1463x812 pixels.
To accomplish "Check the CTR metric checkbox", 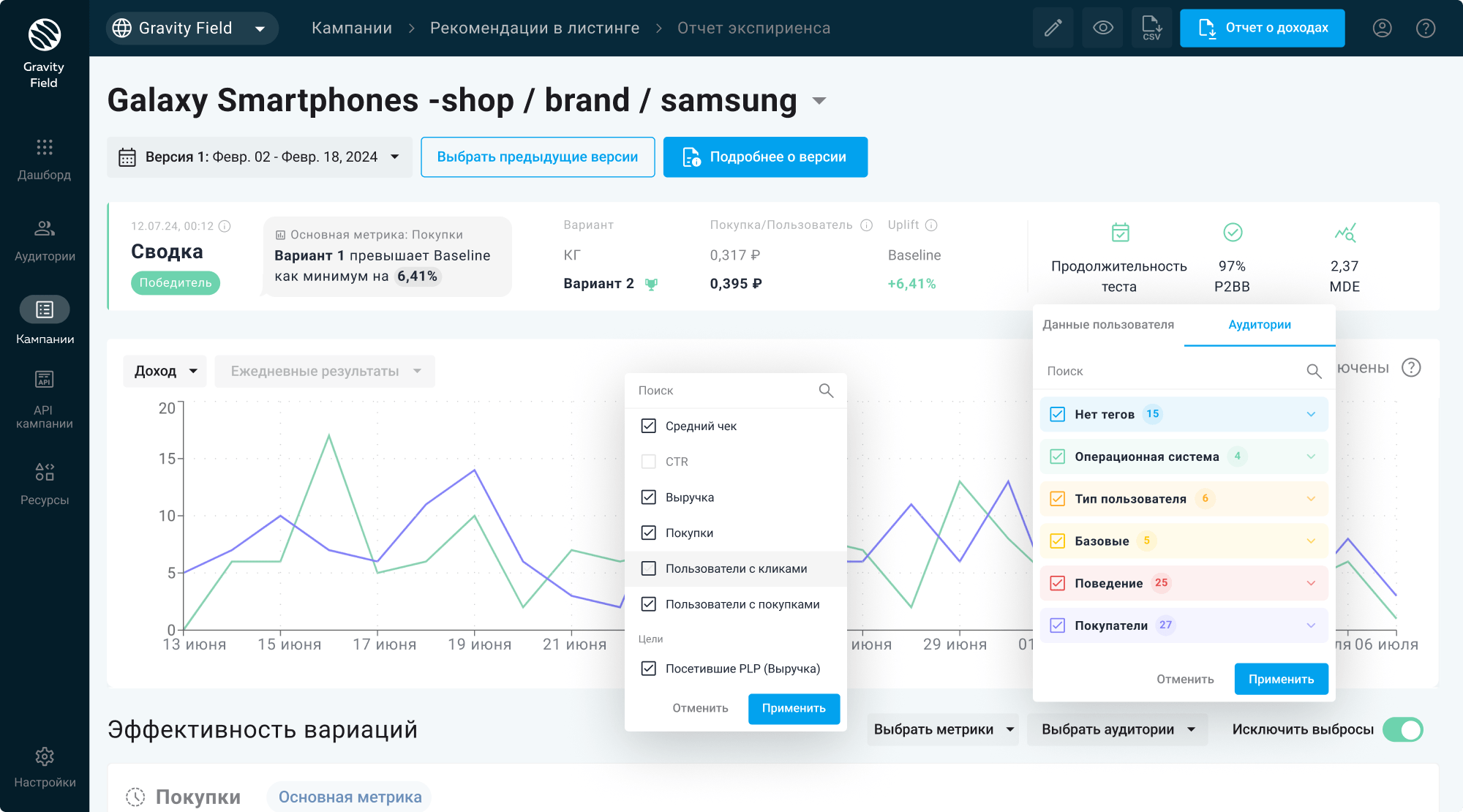I will 648,462.
